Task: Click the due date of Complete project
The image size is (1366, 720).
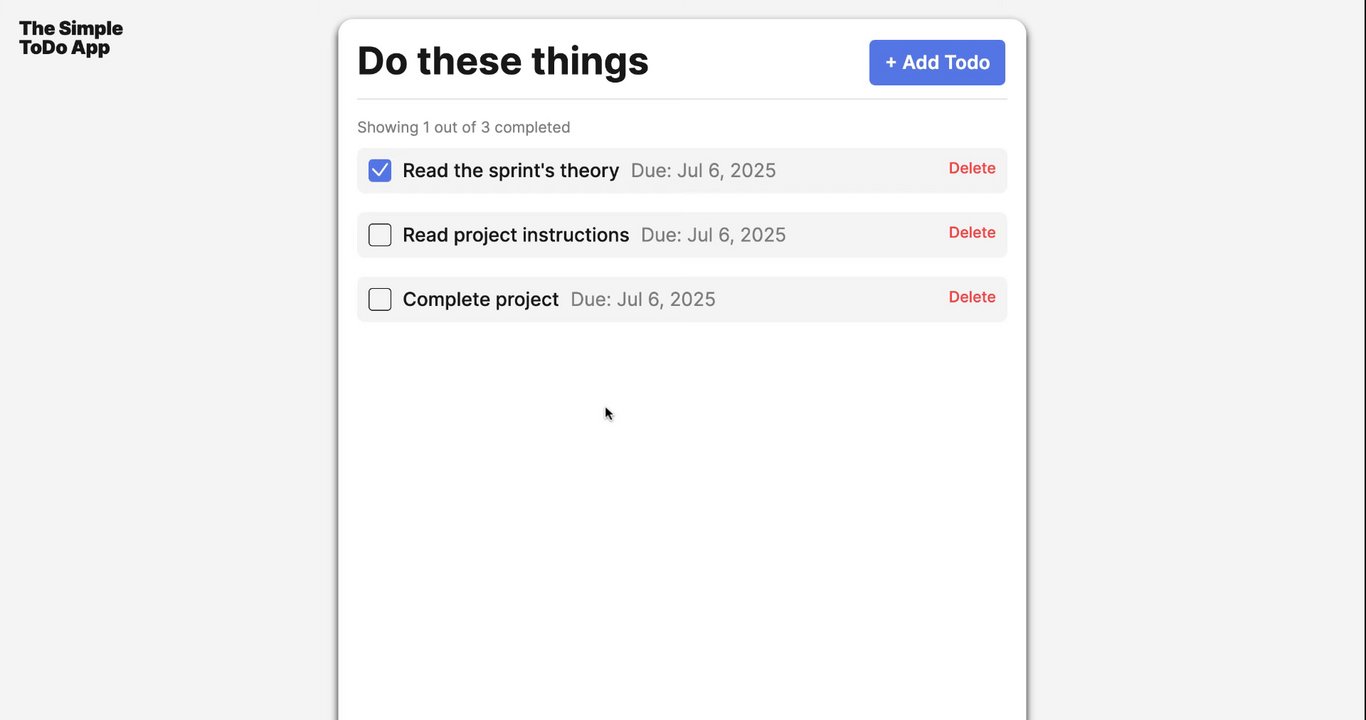Action: pos(643,299)
